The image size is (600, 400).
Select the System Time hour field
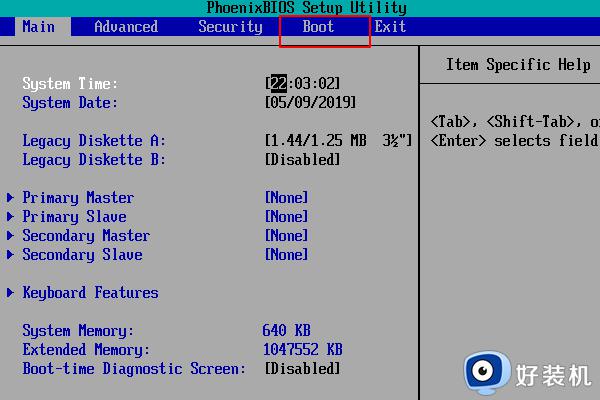pyautogui.click(x=279, y=83)
